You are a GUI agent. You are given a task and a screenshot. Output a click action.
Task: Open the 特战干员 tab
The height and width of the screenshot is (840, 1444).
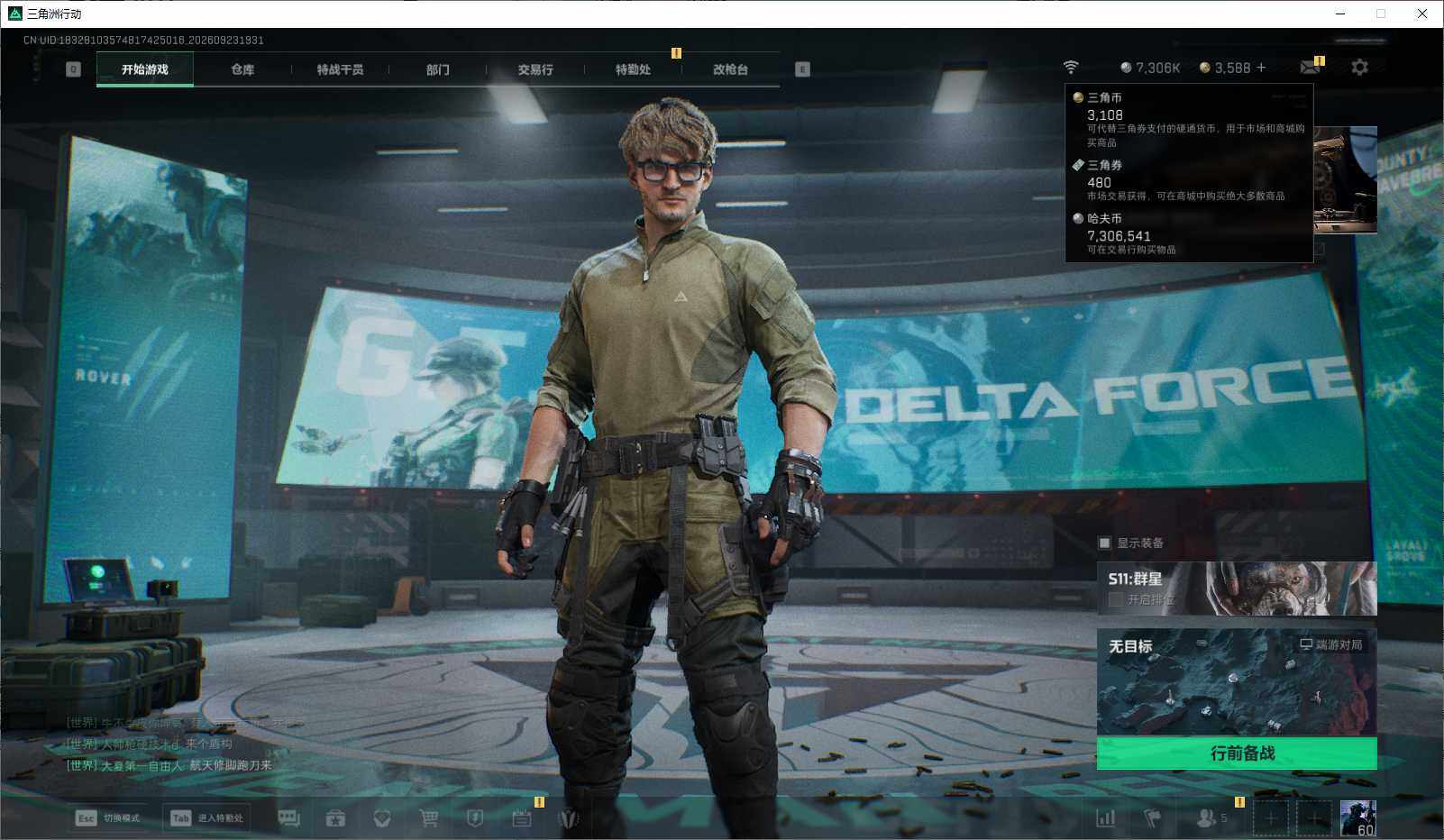pyautogui.click(x=340, y=69)
